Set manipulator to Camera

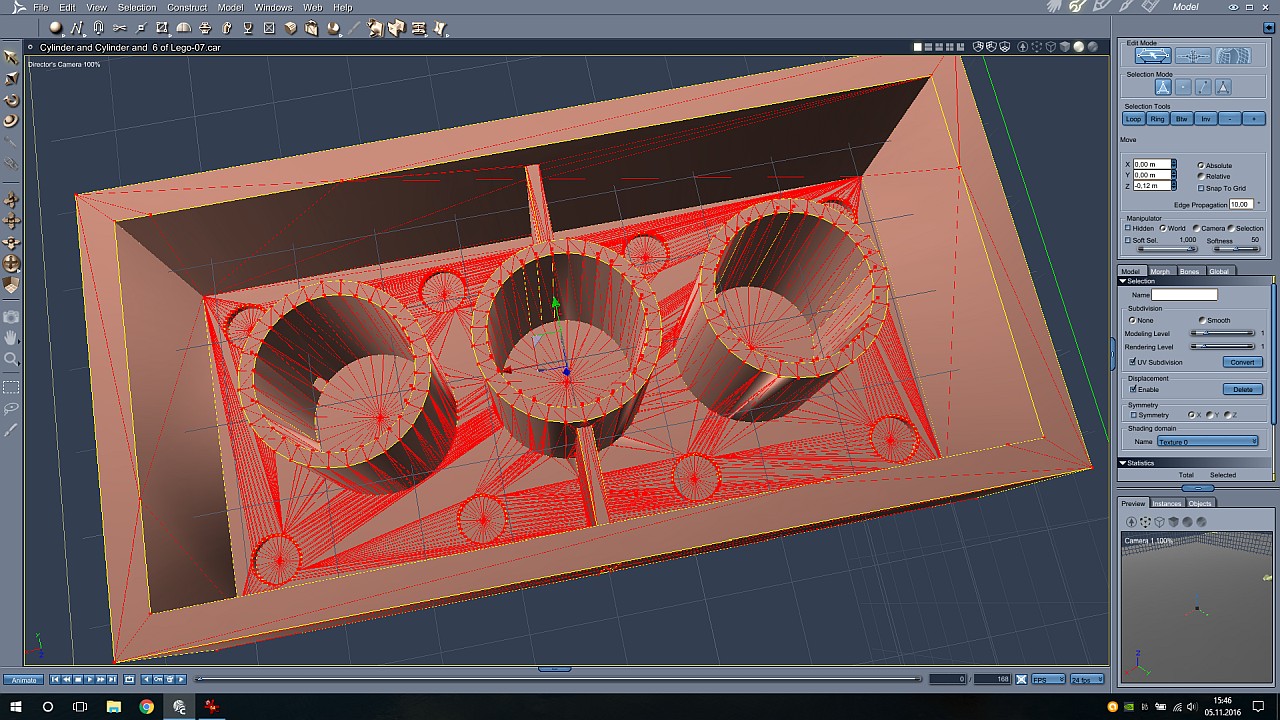pyautogui.click(x=1196, y=228)
